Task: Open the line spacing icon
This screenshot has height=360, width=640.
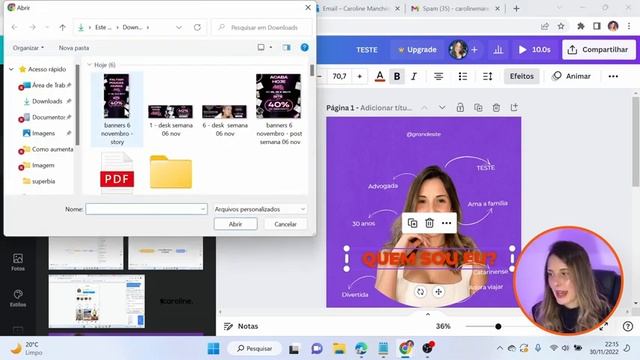Action: [487, 76]
